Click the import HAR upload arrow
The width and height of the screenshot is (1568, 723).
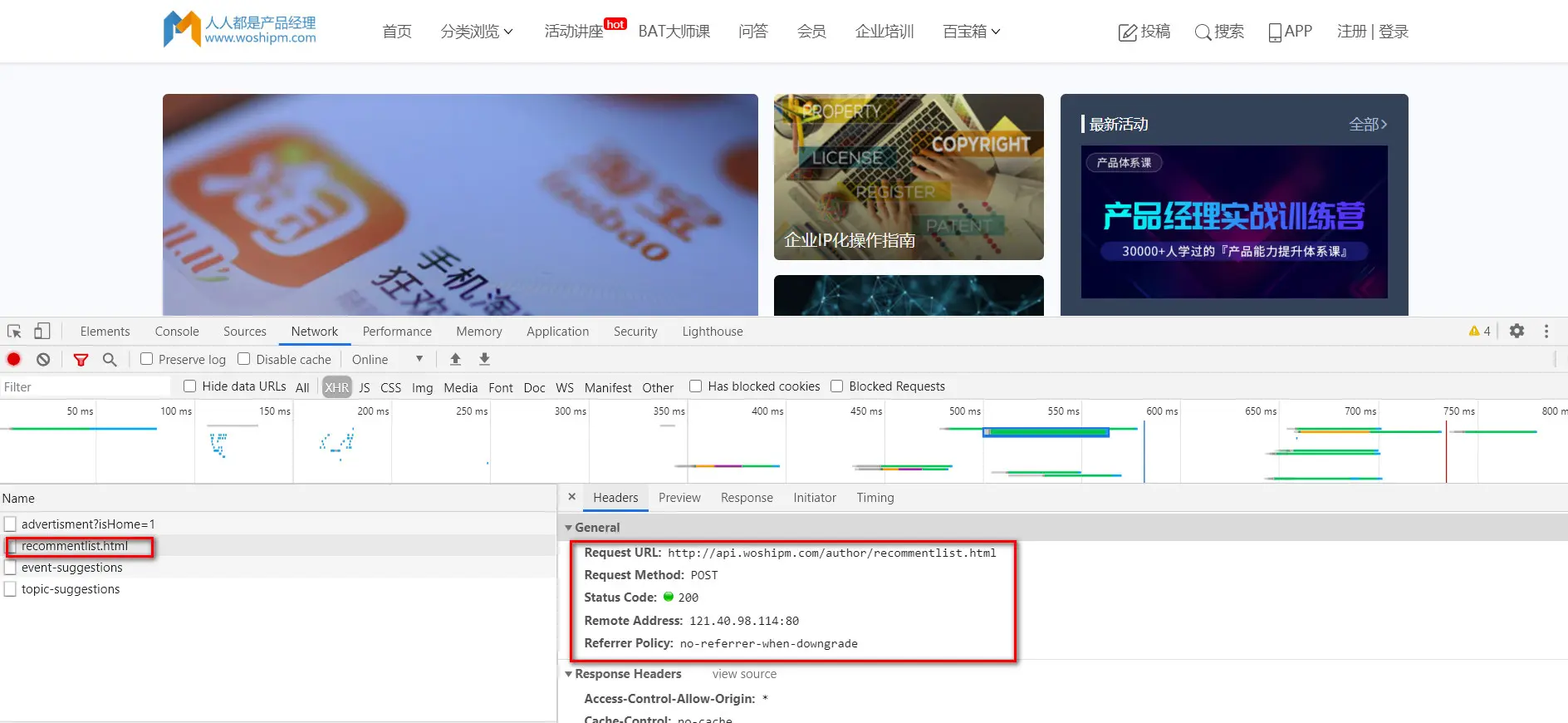pyautogui.click(x=455, y=359)
